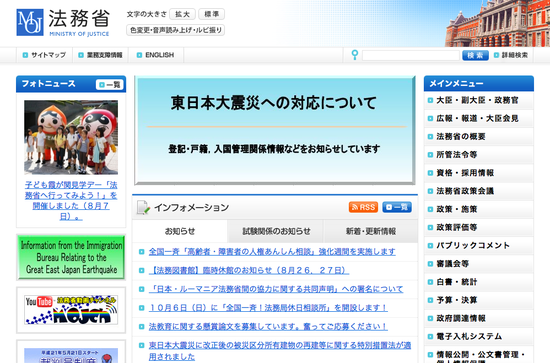Reset text size with 標準 button
Screen dimensions: 550x363
point(212,14)
